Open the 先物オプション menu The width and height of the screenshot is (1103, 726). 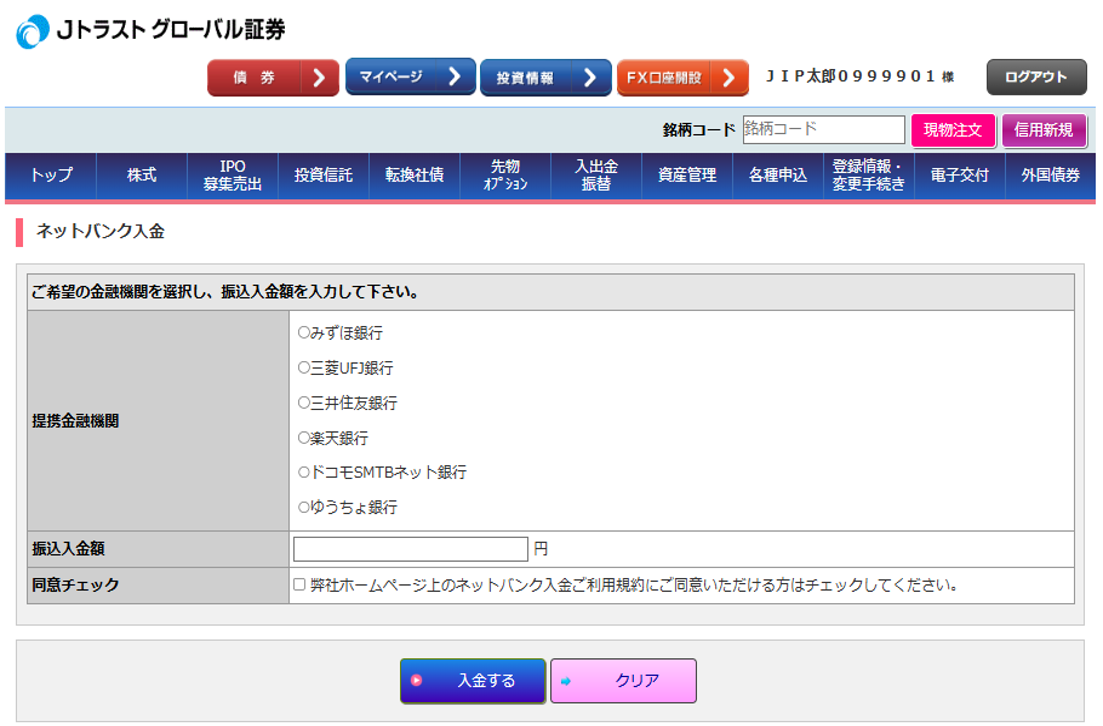(x=505, y=175)
